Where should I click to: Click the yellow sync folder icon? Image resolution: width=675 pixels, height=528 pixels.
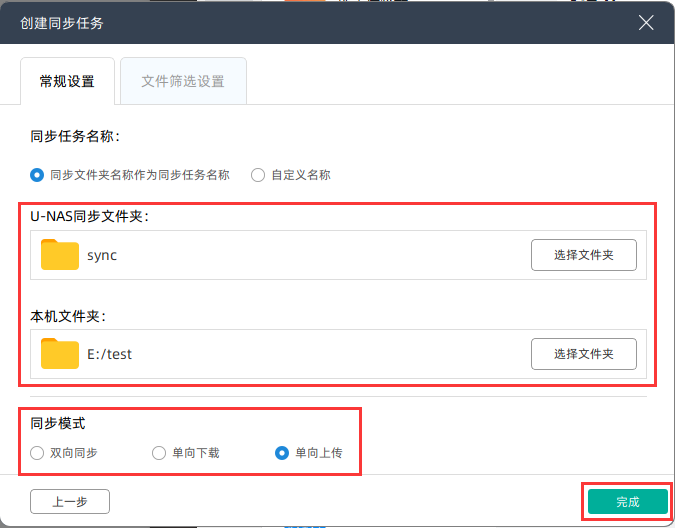tap(60, 255)
